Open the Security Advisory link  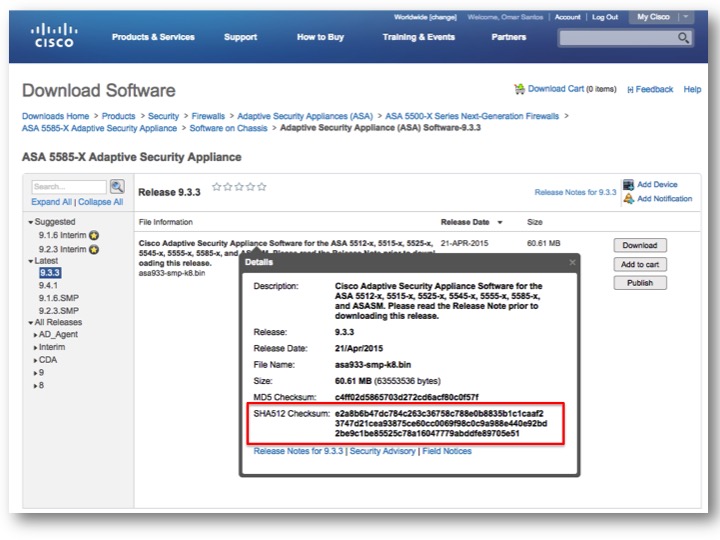[x=382, y=451]
